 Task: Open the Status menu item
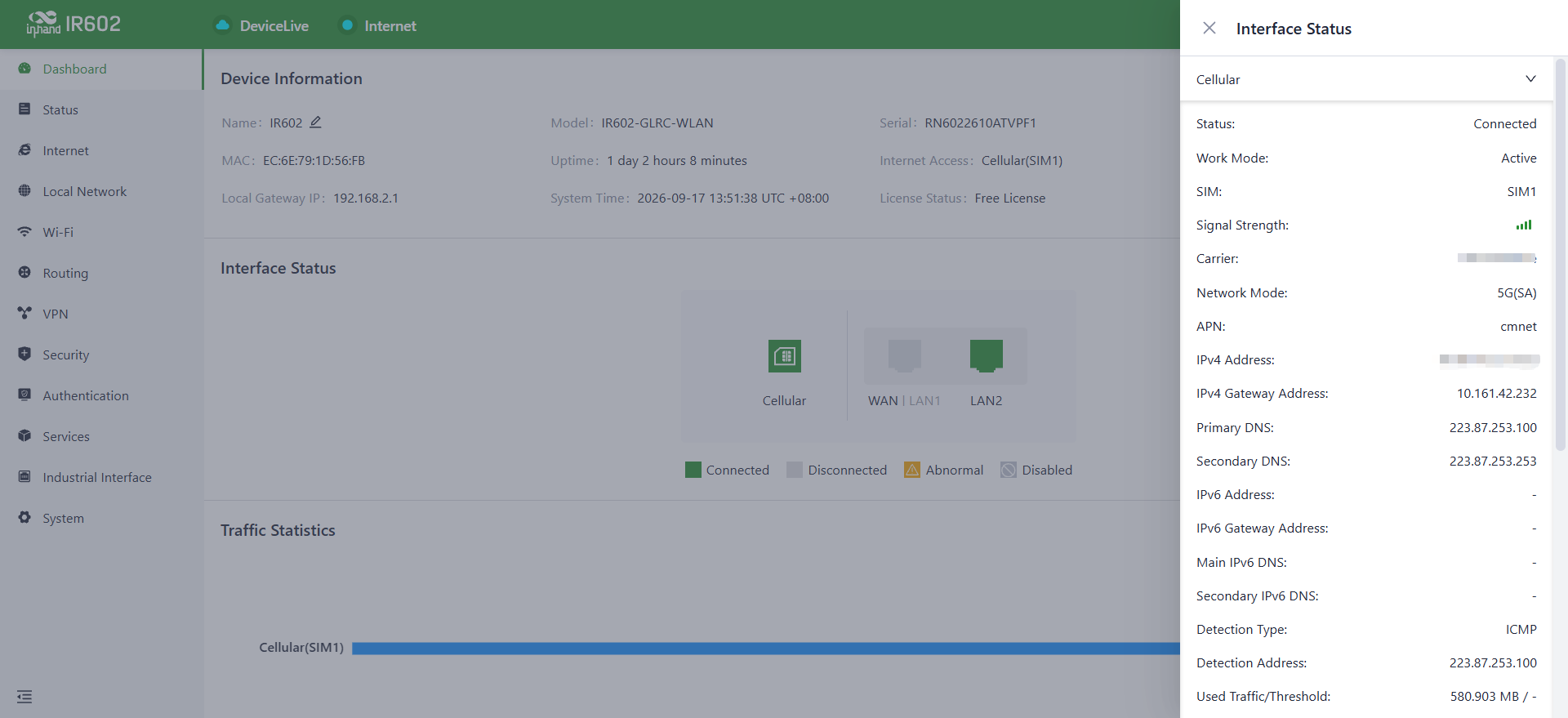pyautogui.click(x=100, y=109)
